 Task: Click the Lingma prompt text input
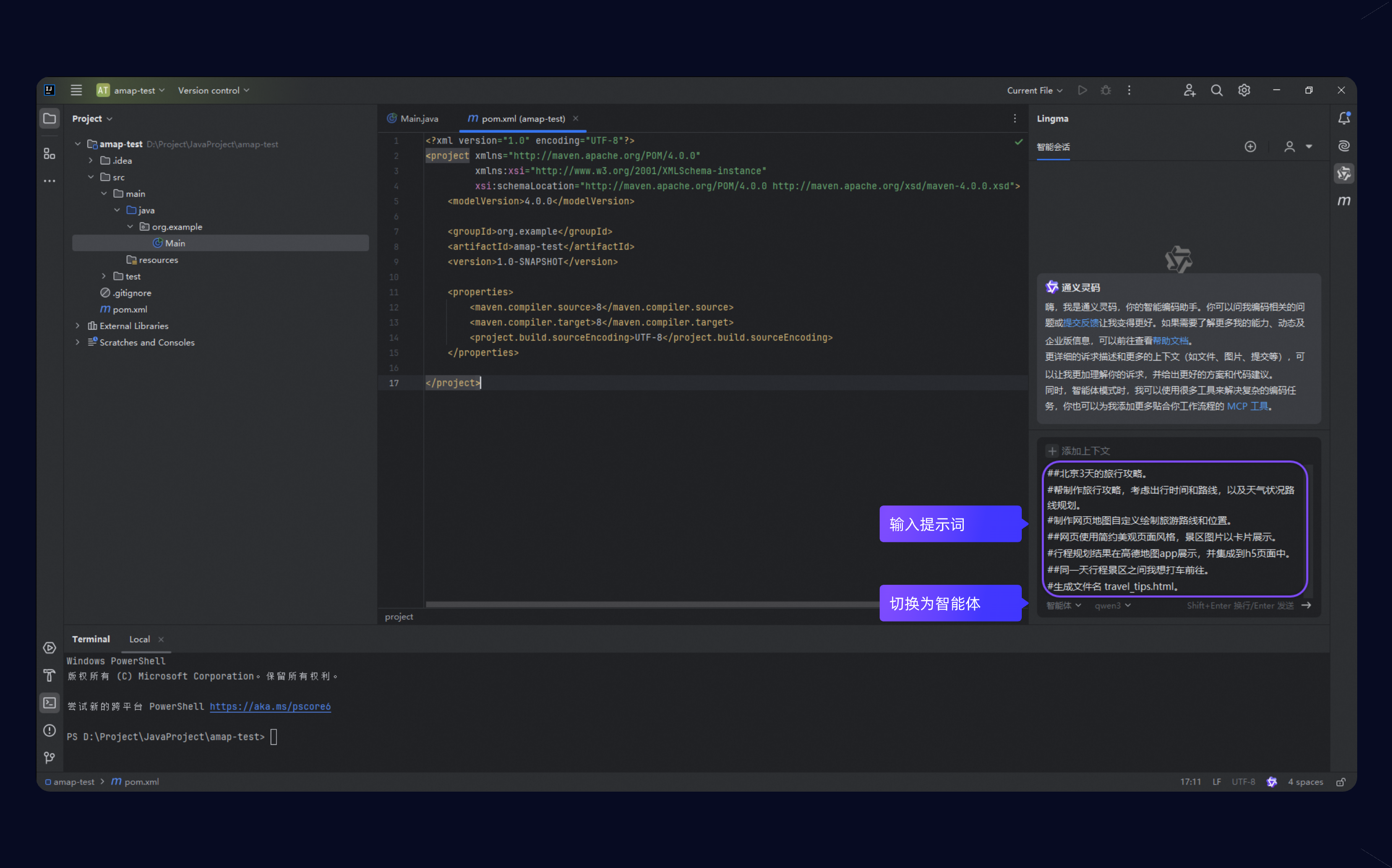[1174, 529]
